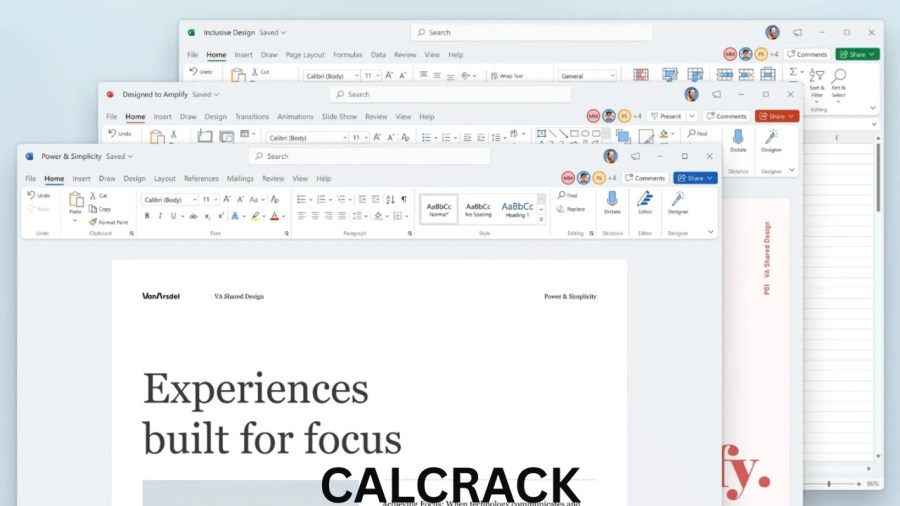Toggle Underline formatting in Word
Image resolution: width=900 pixels, height=506 pixels.
[x=173, y=216]
